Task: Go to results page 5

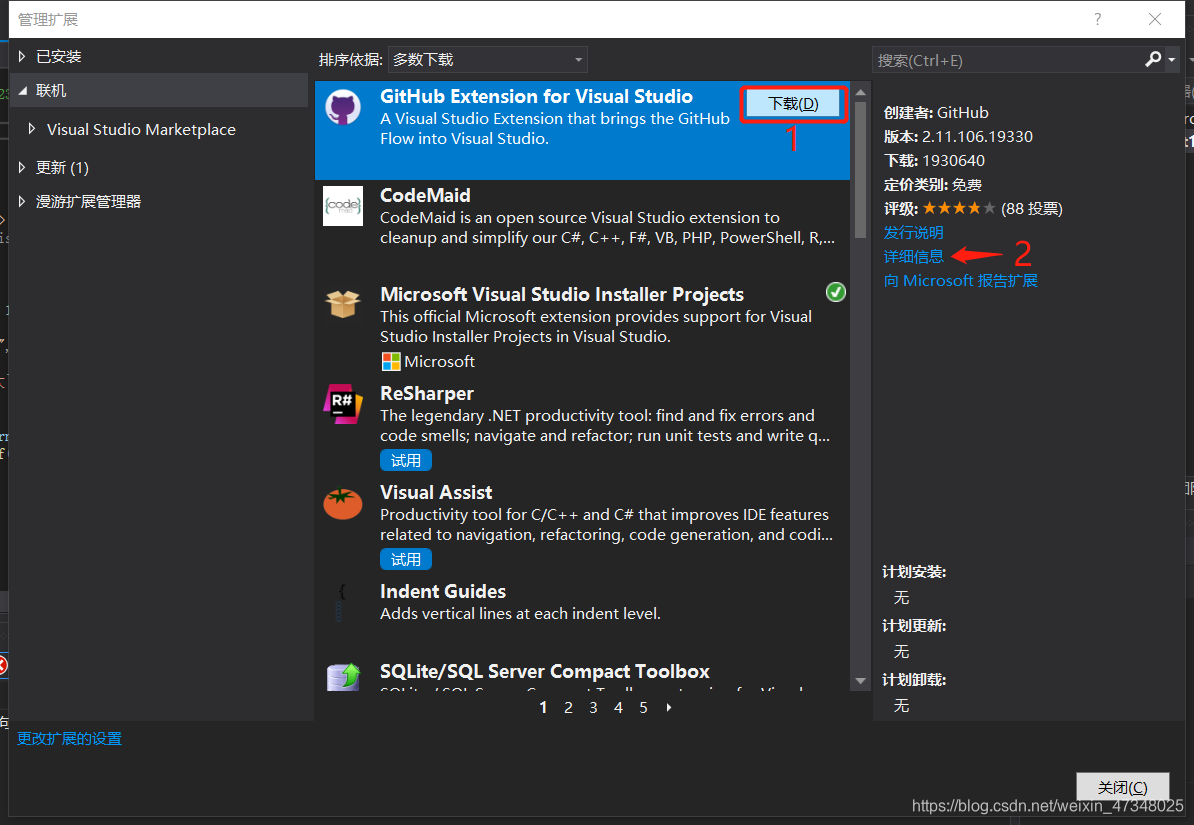Action: tap(643, 708)
